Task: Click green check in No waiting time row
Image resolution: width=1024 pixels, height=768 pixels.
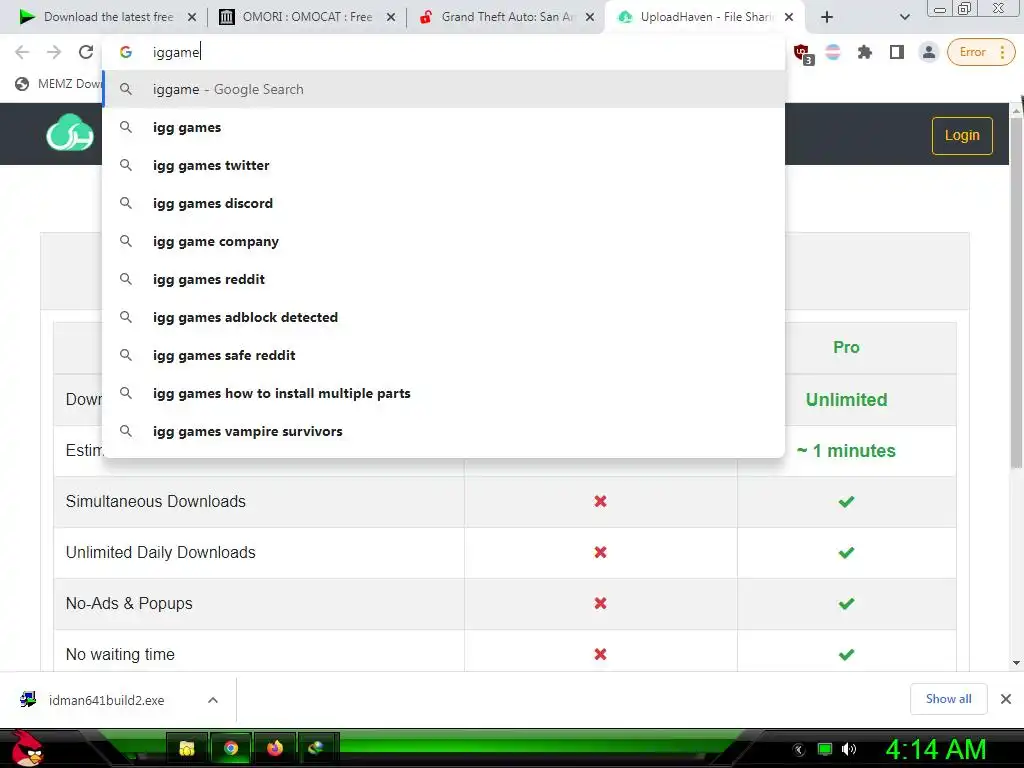Action: click(846, 654)
